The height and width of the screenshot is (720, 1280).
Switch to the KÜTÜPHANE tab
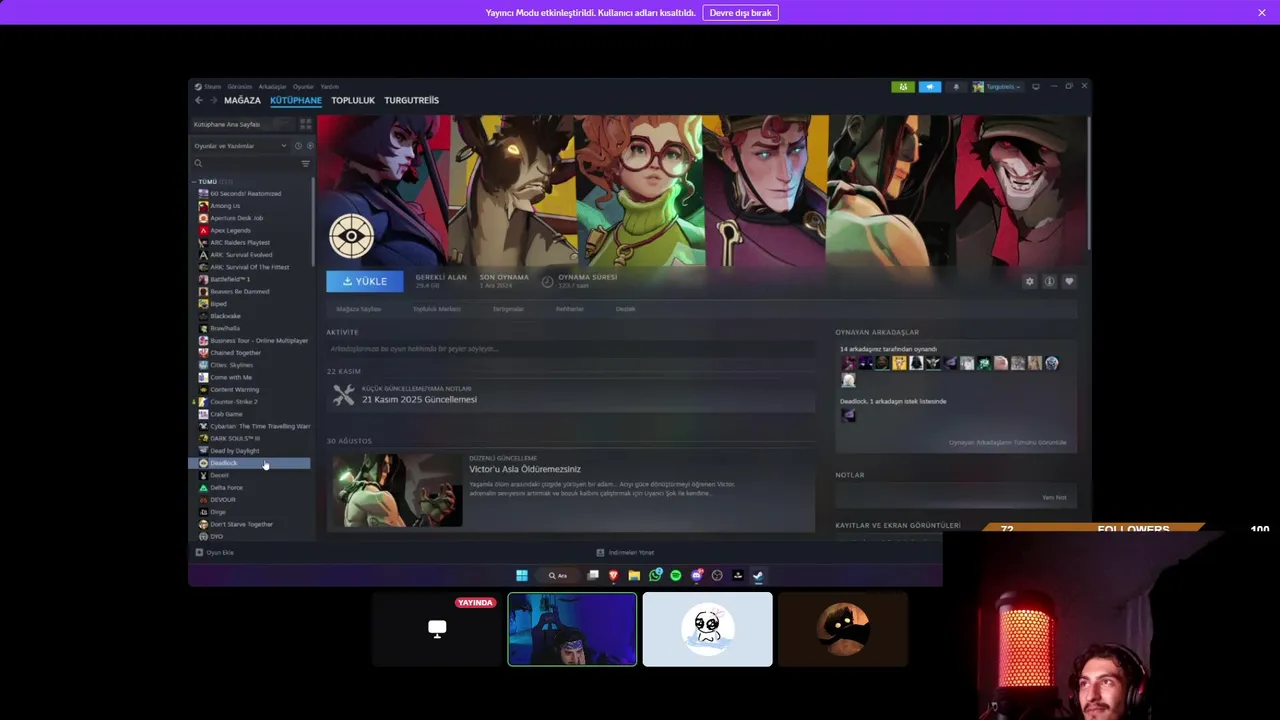296,100
